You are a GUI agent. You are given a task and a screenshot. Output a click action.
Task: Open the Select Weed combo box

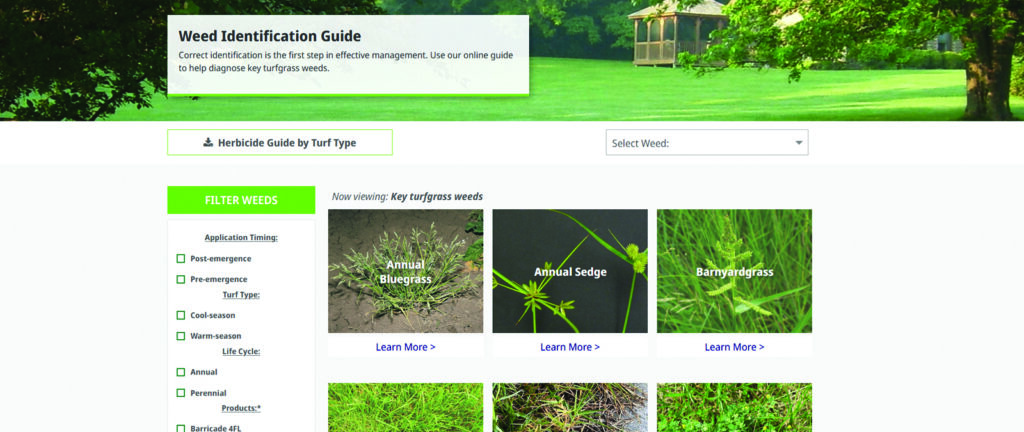tap(707, 142)
